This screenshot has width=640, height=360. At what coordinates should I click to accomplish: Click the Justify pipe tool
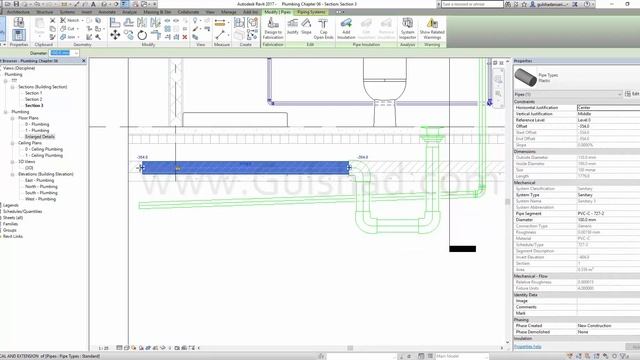293,27
